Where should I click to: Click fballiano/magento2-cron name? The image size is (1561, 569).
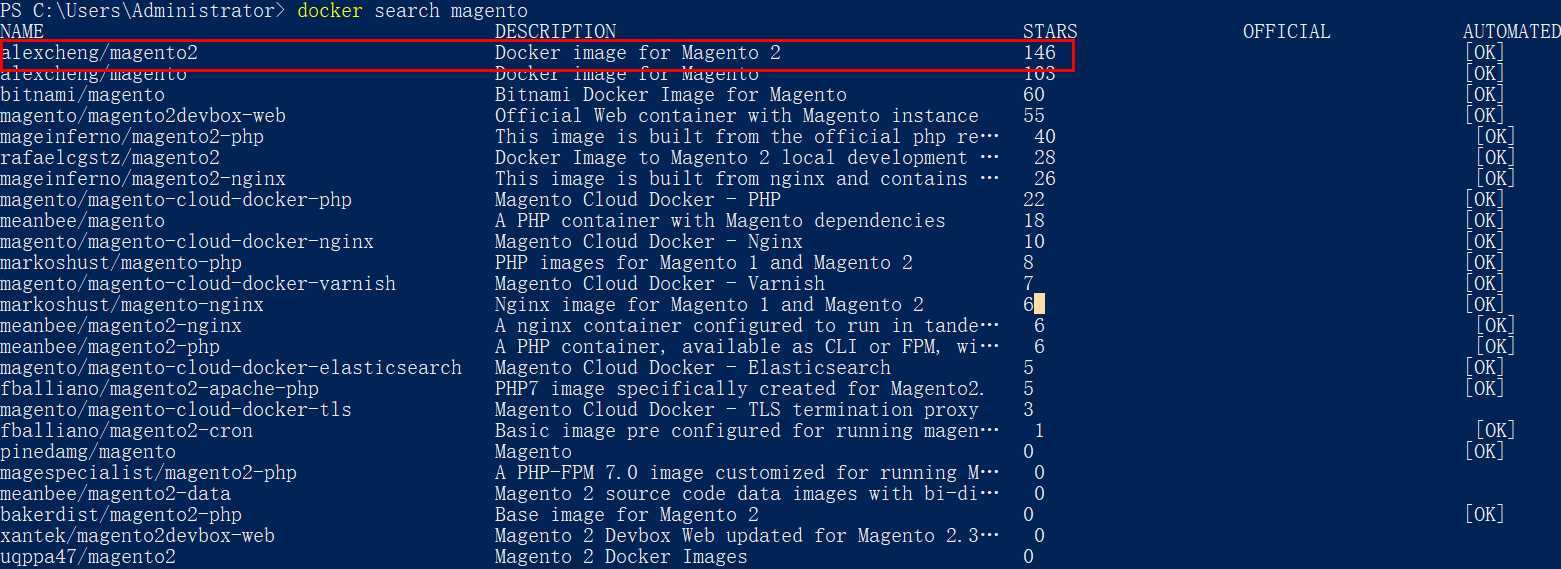(126, 431)
